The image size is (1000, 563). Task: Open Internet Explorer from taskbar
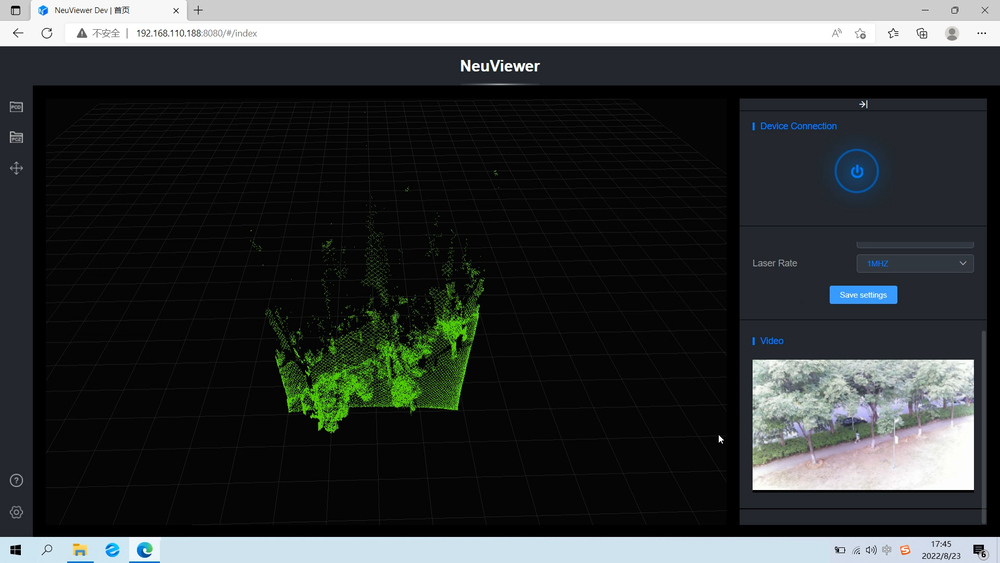point(112,550)
